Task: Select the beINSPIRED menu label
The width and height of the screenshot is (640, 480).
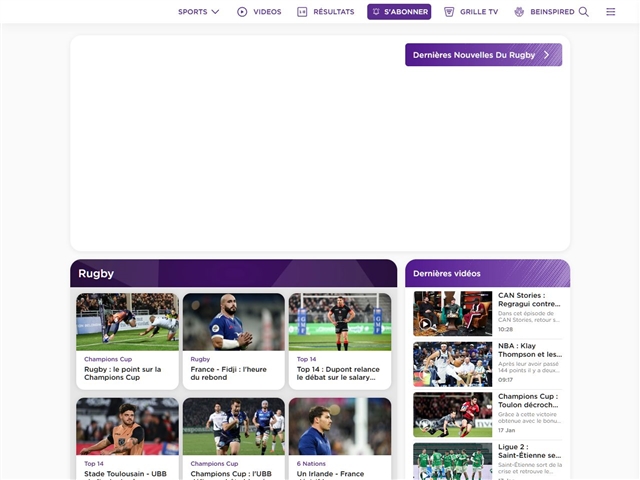Action: coord(552,12)
